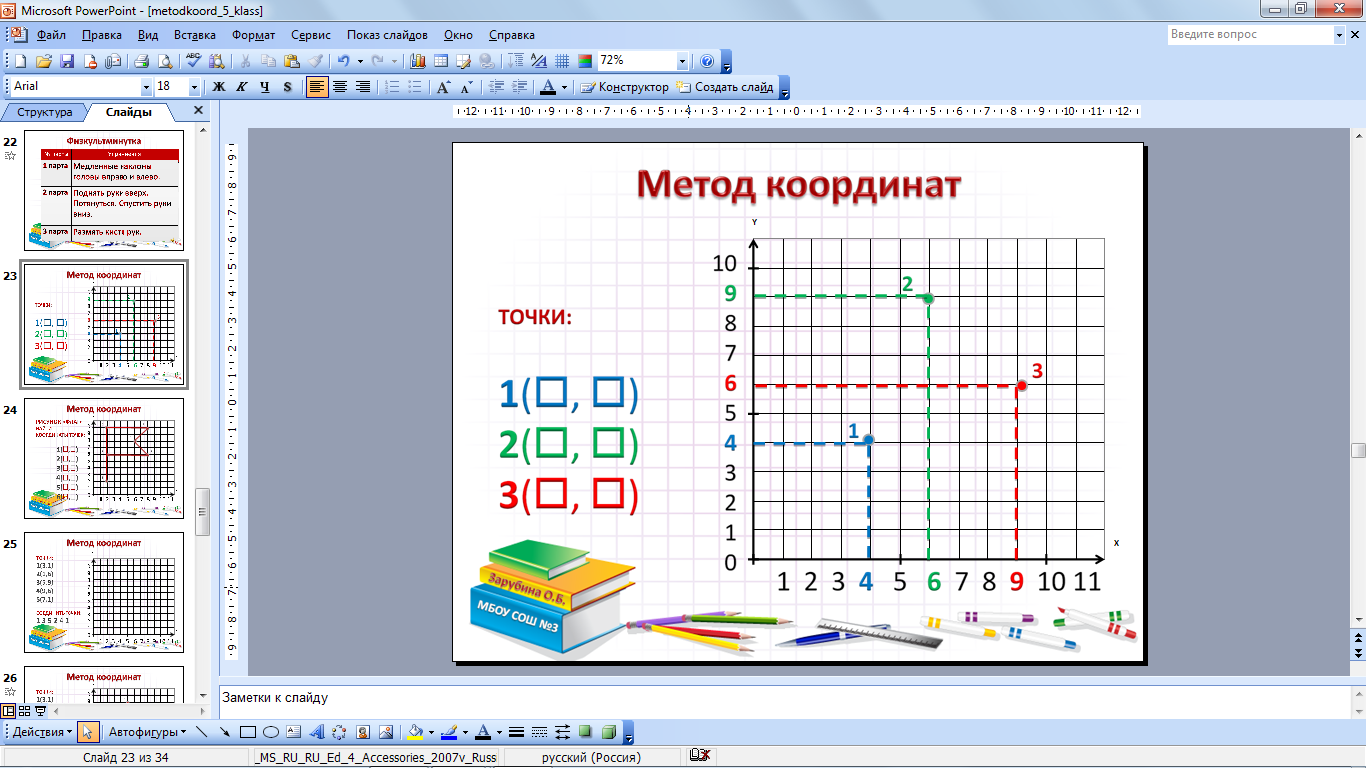Viewport: 1366px width, 768px height.
Task: Toggle bold formatting (Ж)
Action: (x=219, y=87)
